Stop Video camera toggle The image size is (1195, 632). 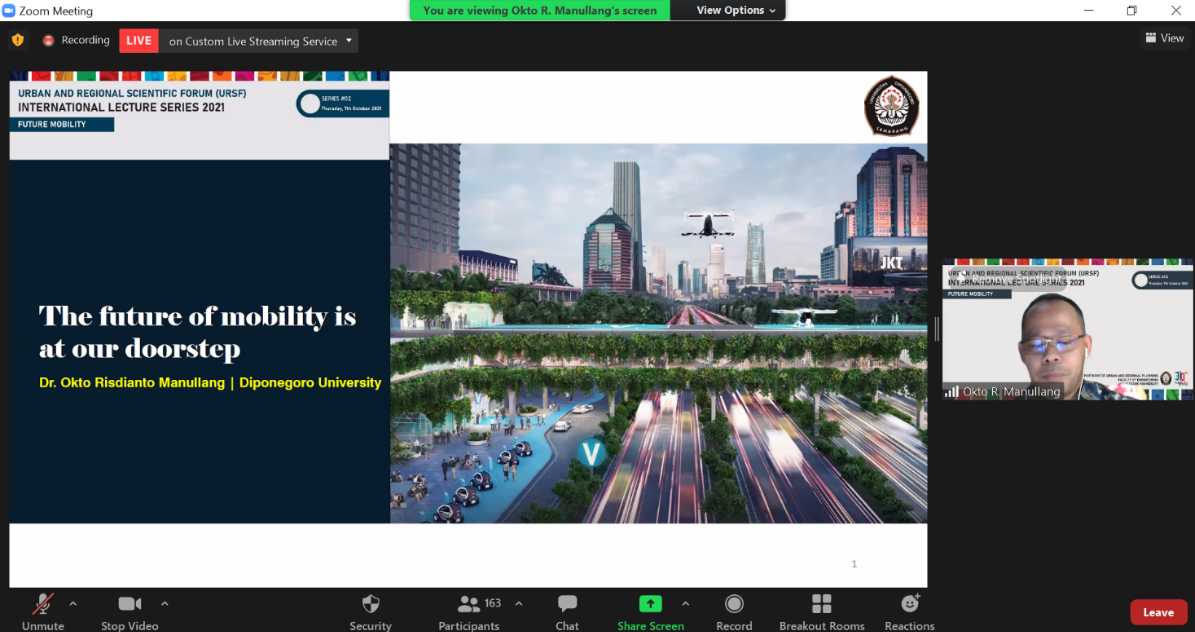pos(129,604)
